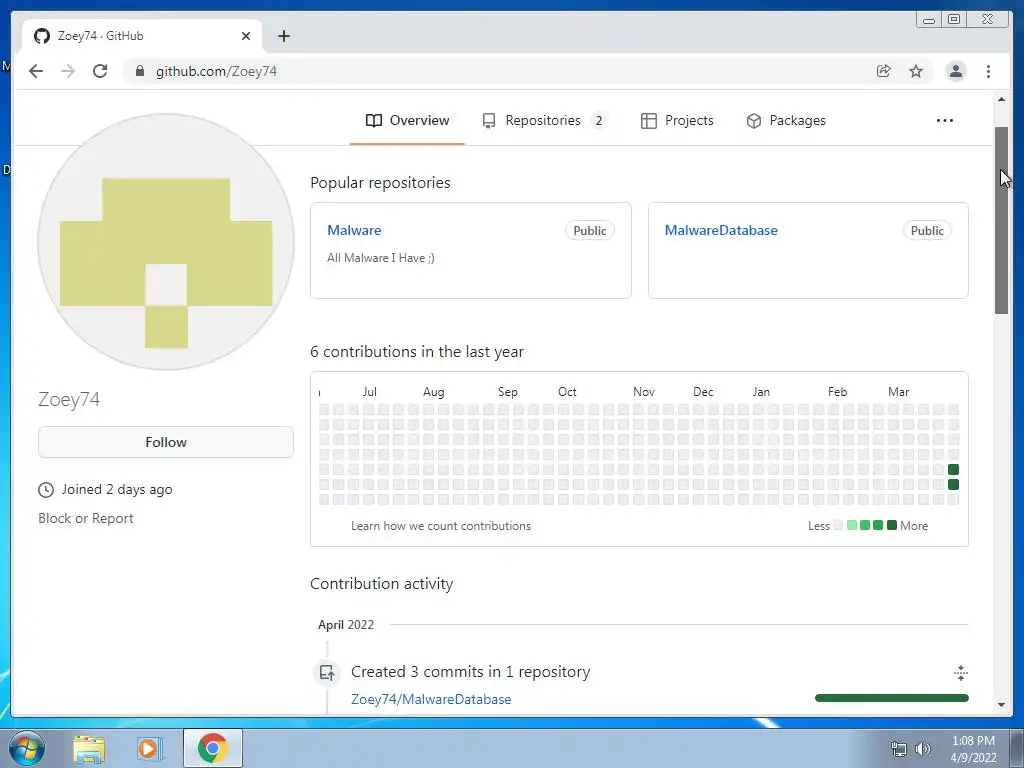
Task: Click the Zoey74 profile avatar image
Action: (166, 242)
